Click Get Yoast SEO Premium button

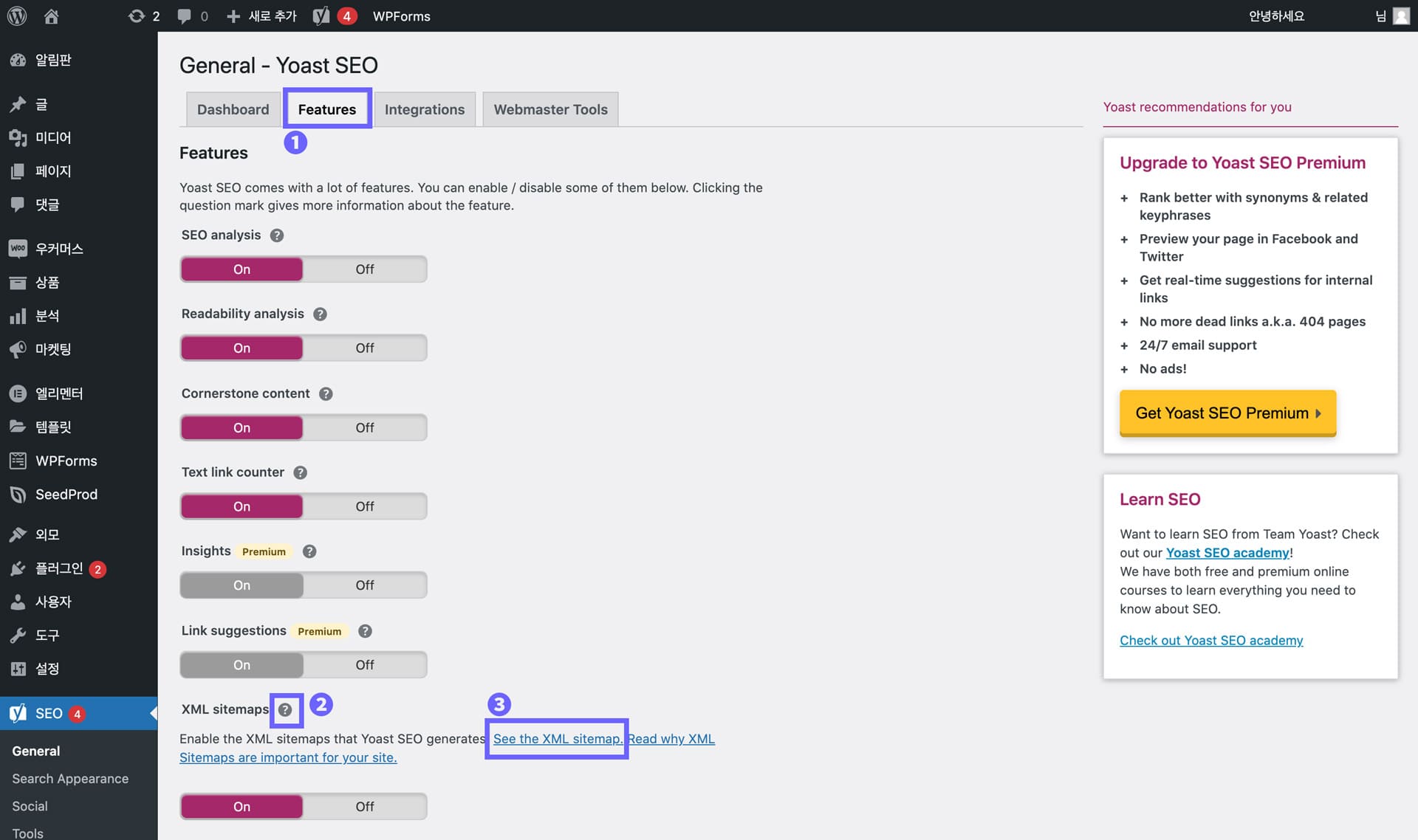point(1227,413)
